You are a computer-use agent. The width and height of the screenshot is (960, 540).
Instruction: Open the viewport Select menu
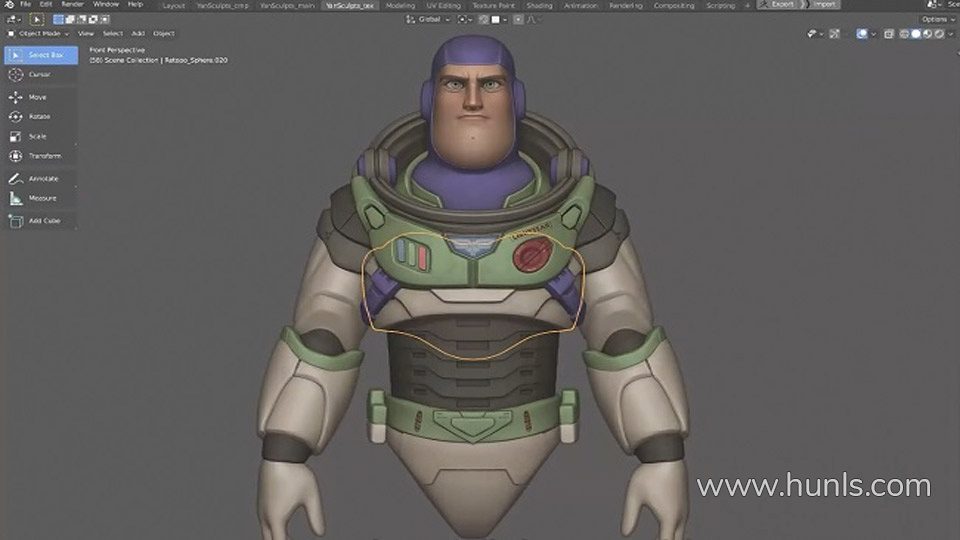pos(113,34)
